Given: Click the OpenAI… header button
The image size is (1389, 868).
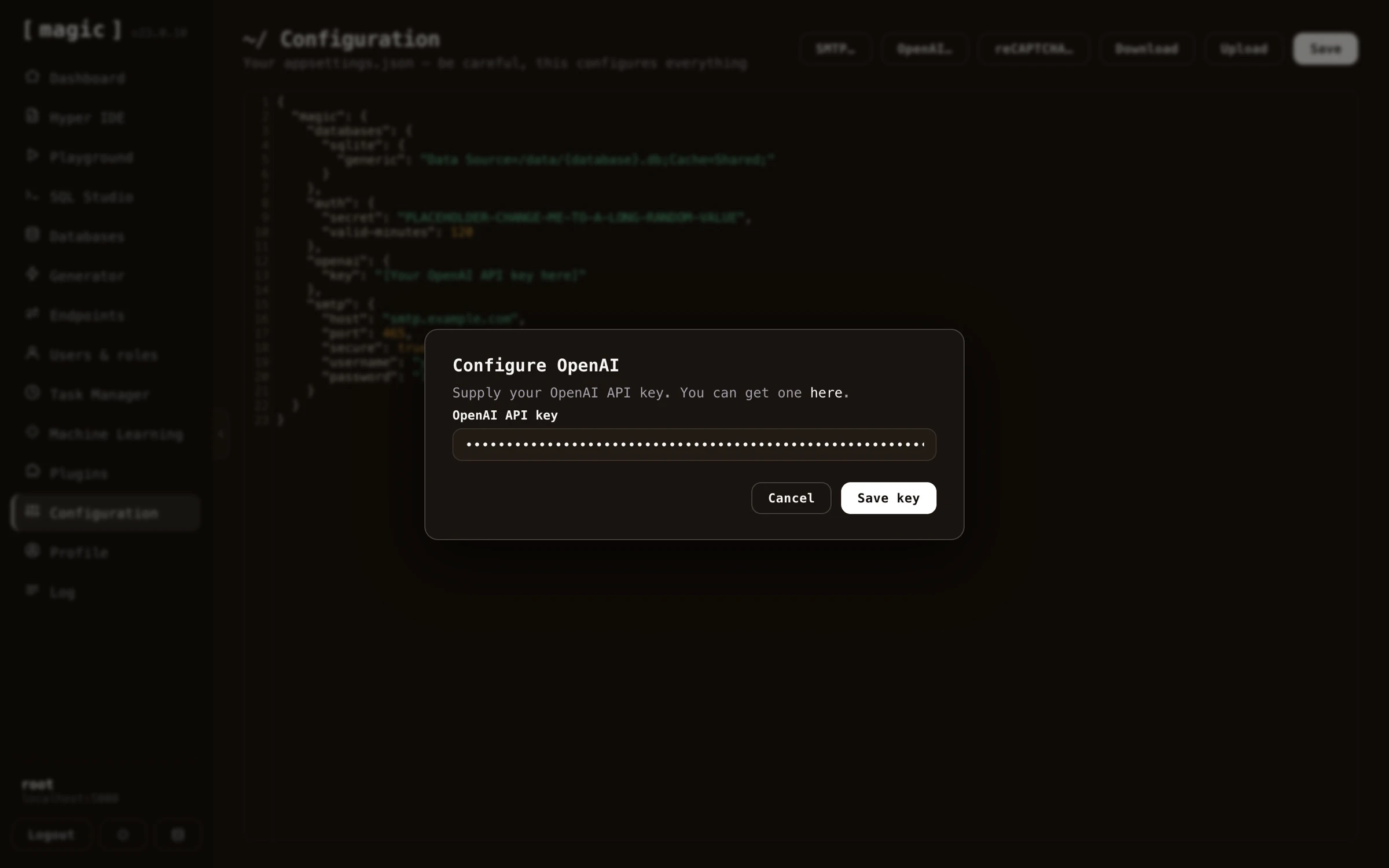Looking at the screenshot, I should click(924, 49).
